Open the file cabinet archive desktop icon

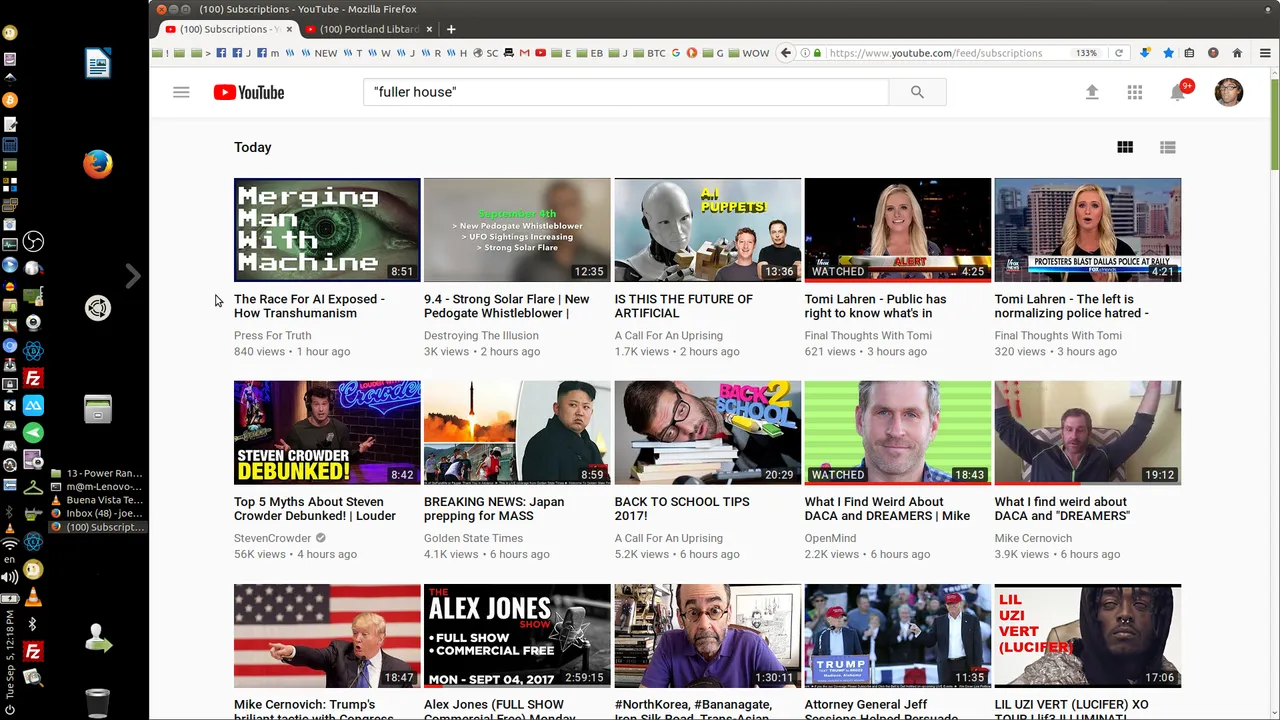pos(97,409)
